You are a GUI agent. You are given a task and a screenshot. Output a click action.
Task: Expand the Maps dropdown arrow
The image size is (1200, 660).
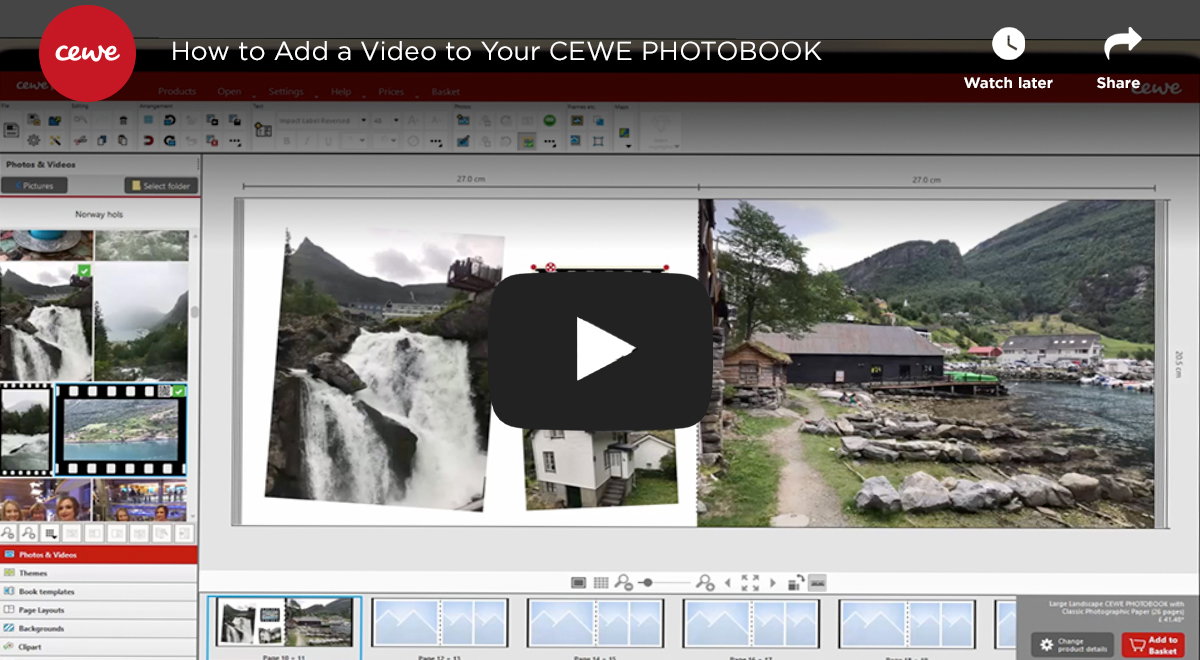click(627, 146)
